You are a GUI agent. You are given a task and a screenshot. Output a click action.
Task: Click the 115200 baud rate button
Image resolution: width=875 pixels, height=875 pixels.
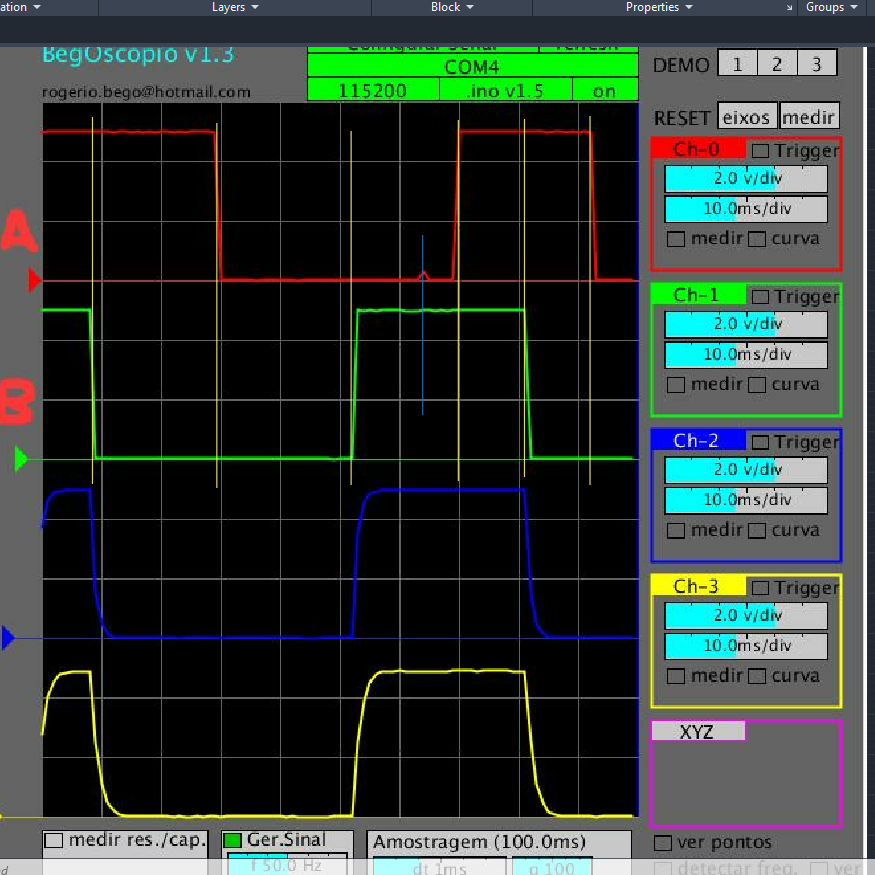point(373,90)
